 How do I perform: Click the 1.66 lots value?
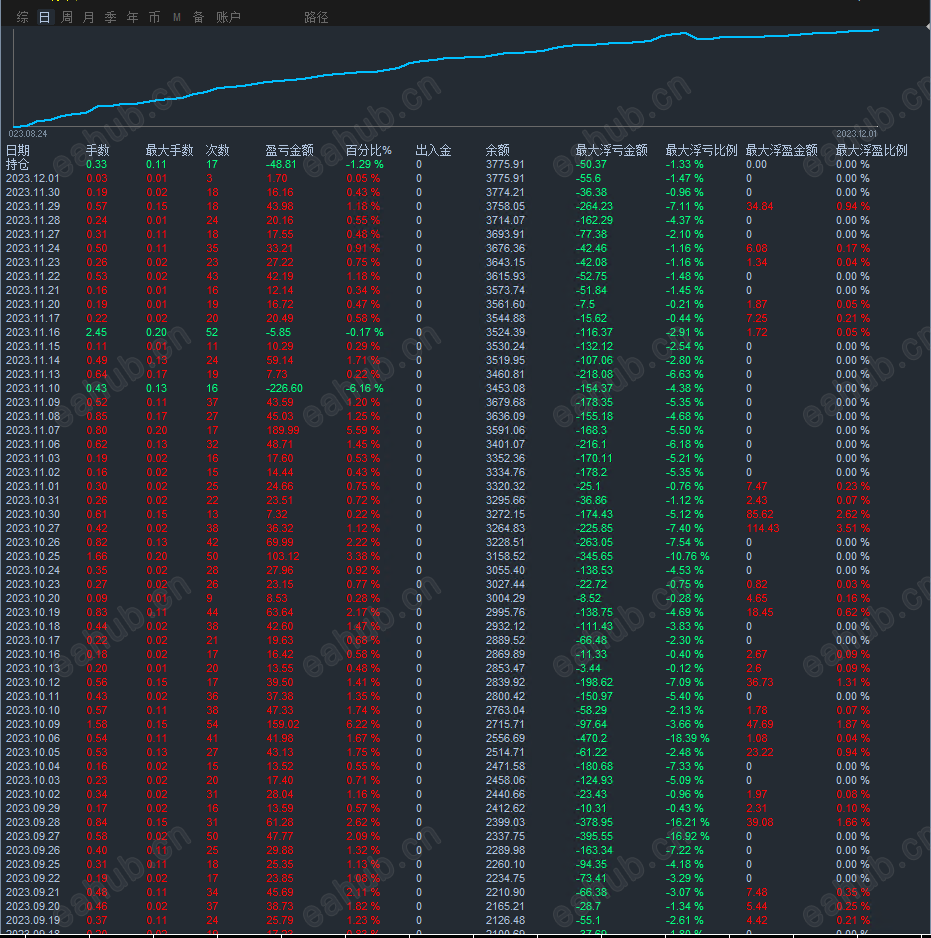point(96,556)
